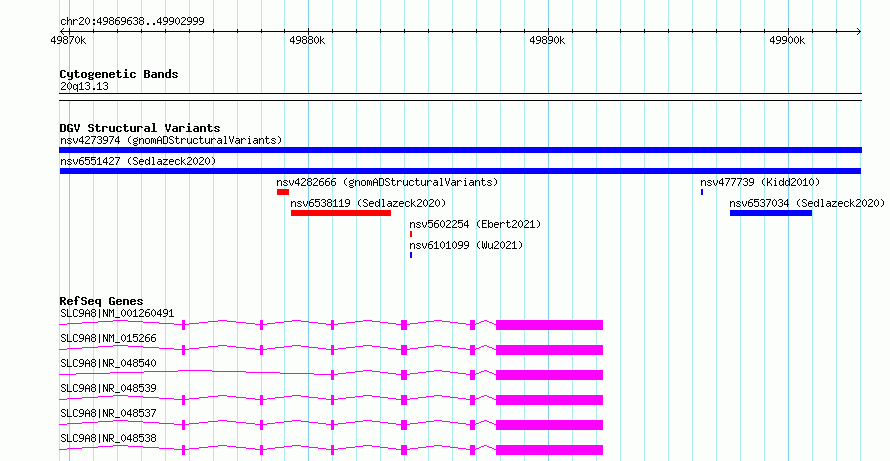Open nsv6537034 (Sedlazeck2020) label

[x=807, y=203]
